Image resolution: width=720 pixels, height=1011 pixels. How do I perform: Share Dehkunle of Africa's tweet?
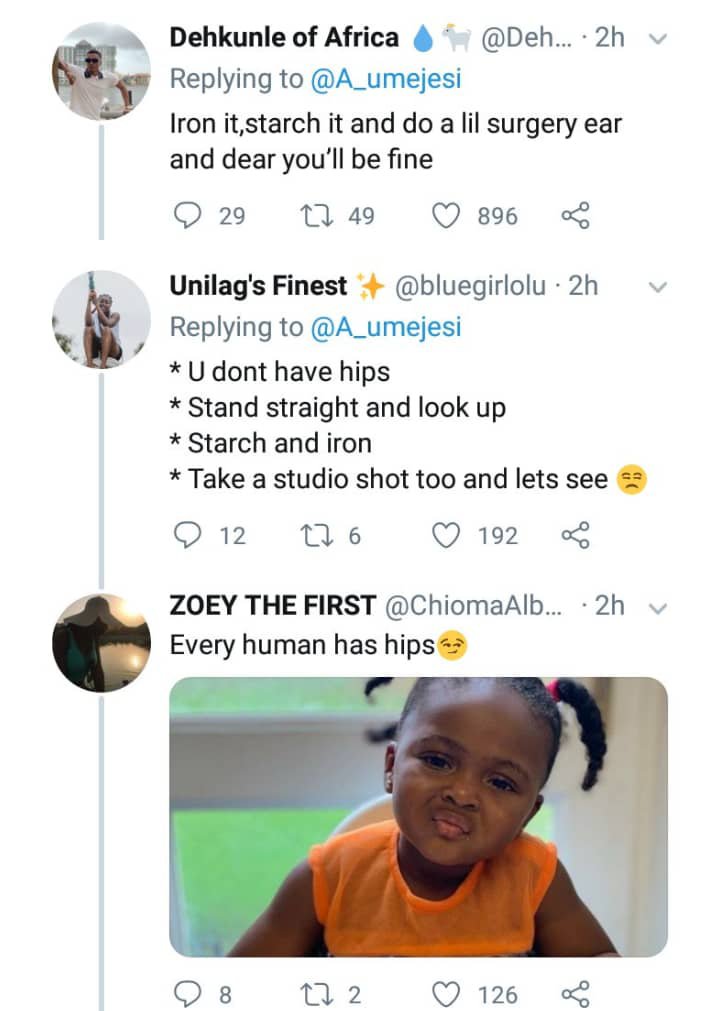pyautogui.click(x=576, y=215)
